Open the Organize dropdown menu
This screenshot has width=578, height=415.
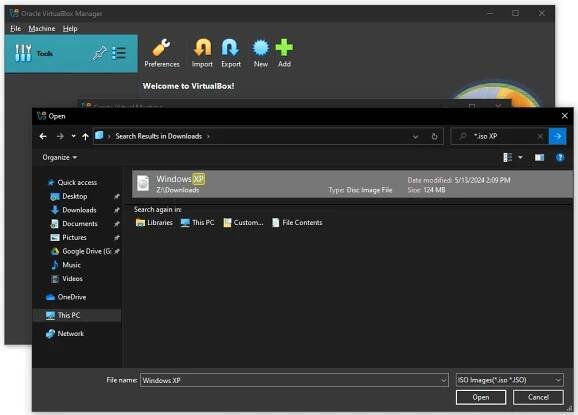pos(60,157)
